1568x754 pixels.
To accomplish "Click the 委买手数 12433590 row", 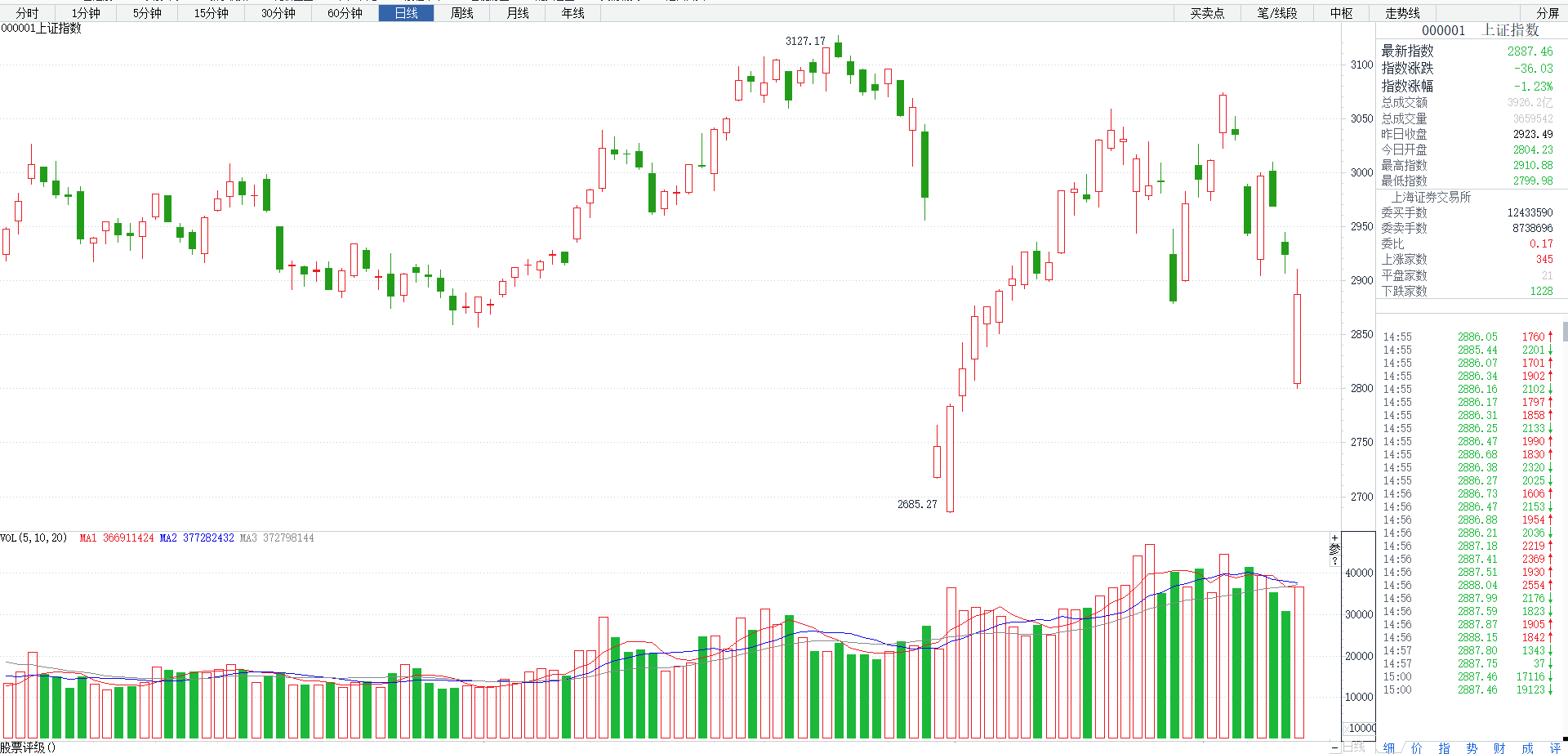I will pos(1468,212).
